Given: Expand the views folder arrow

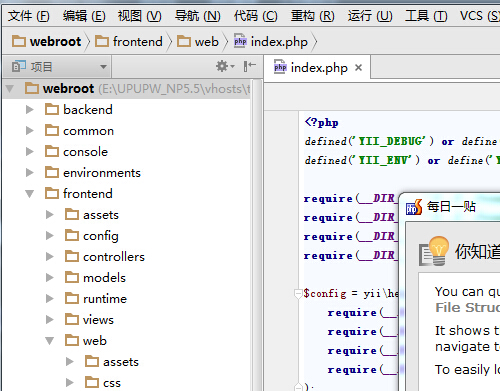Looking at the screenshot, I should (50, 320).
